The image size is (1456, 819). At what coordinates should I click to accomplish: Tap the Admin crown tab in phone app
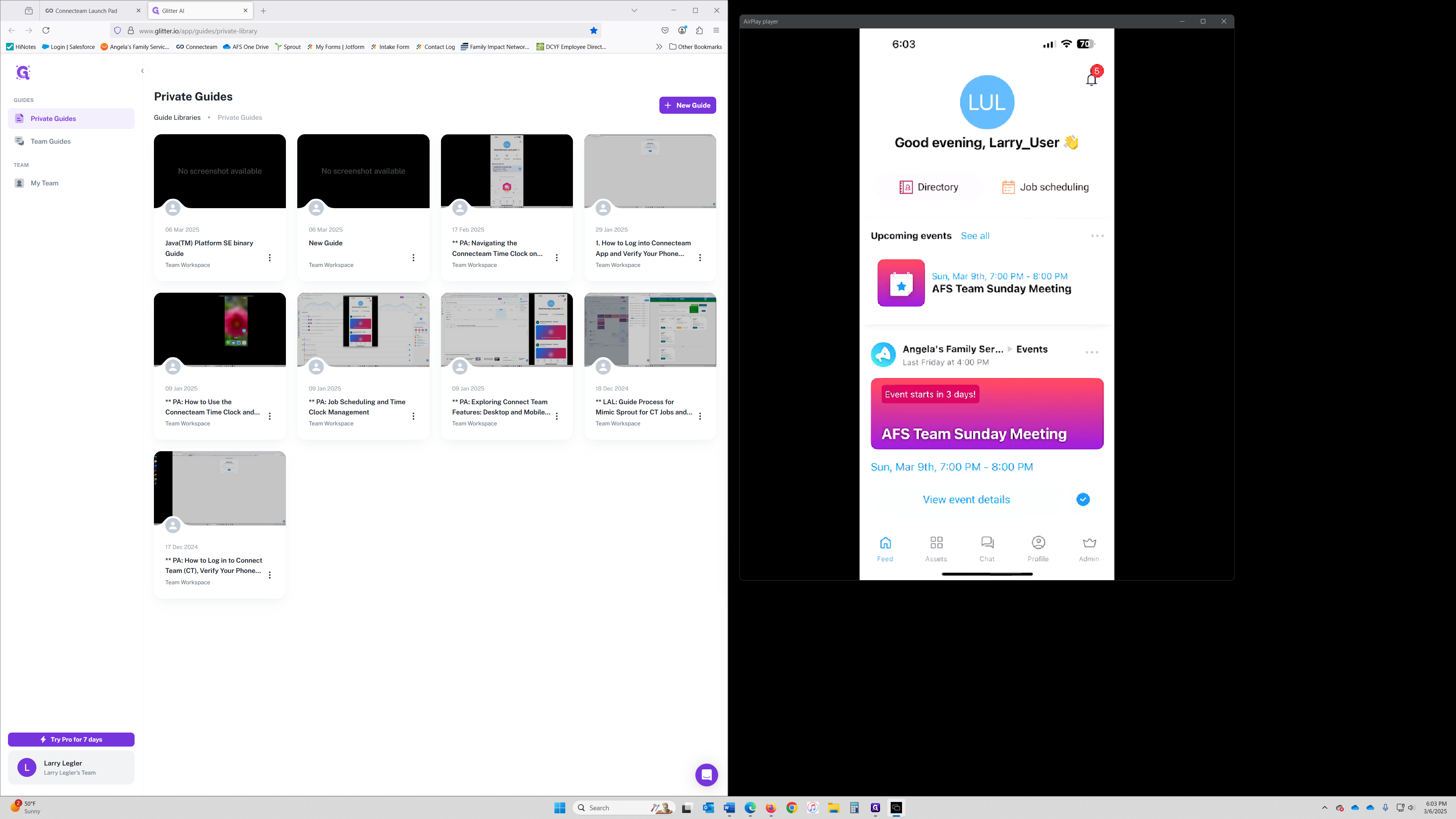(1089, 549)
